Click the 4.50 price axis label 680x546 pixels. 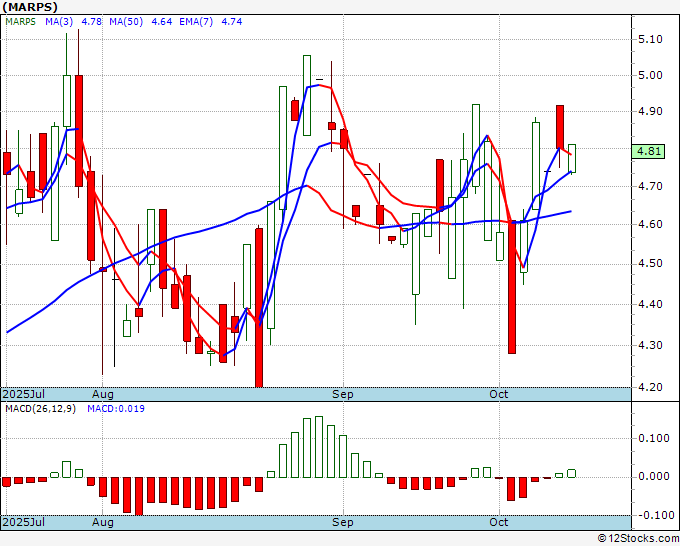651,264
